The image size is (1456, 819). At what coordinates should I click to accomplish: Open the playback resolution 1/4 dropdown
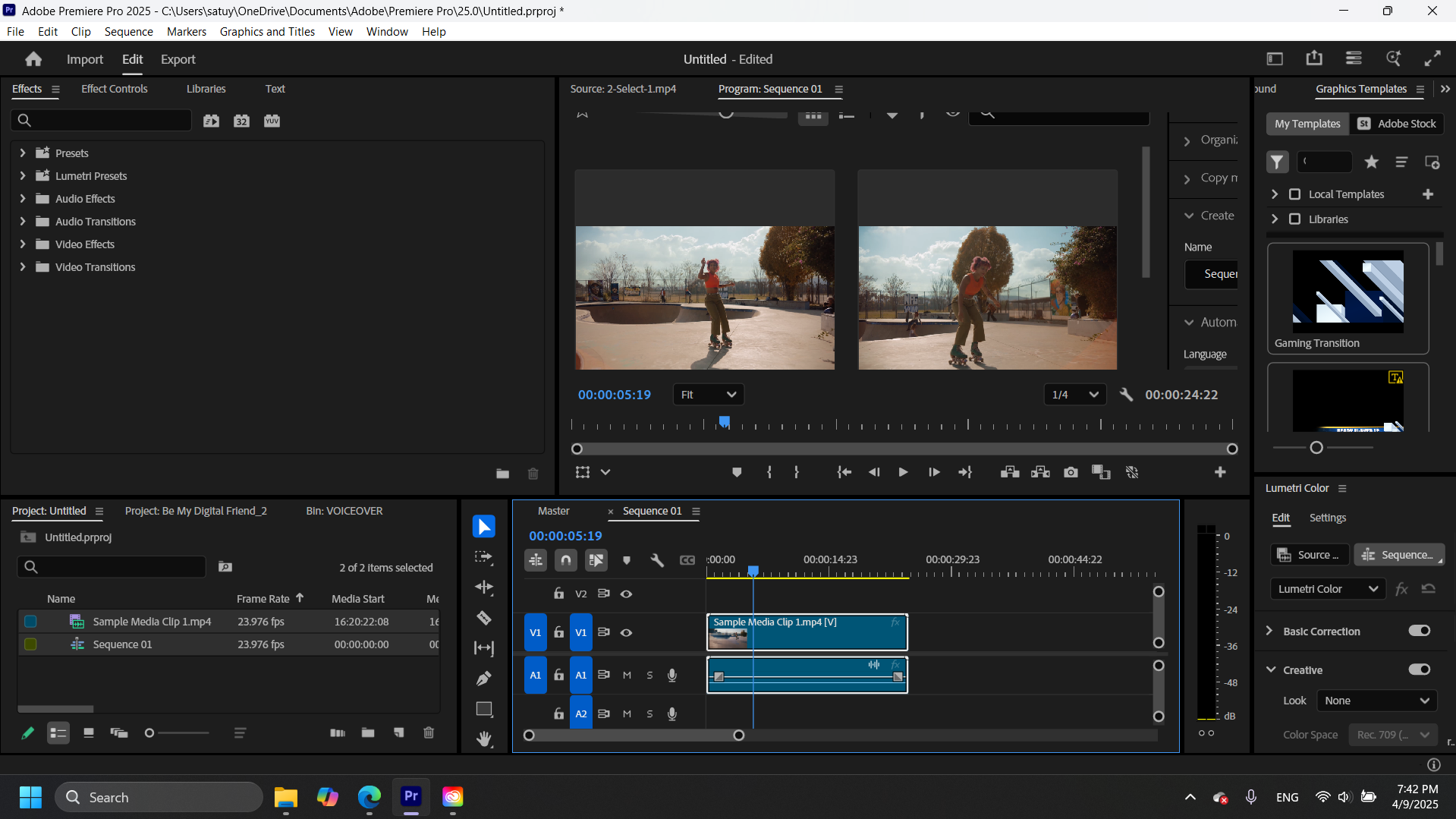coord(1074,394)
